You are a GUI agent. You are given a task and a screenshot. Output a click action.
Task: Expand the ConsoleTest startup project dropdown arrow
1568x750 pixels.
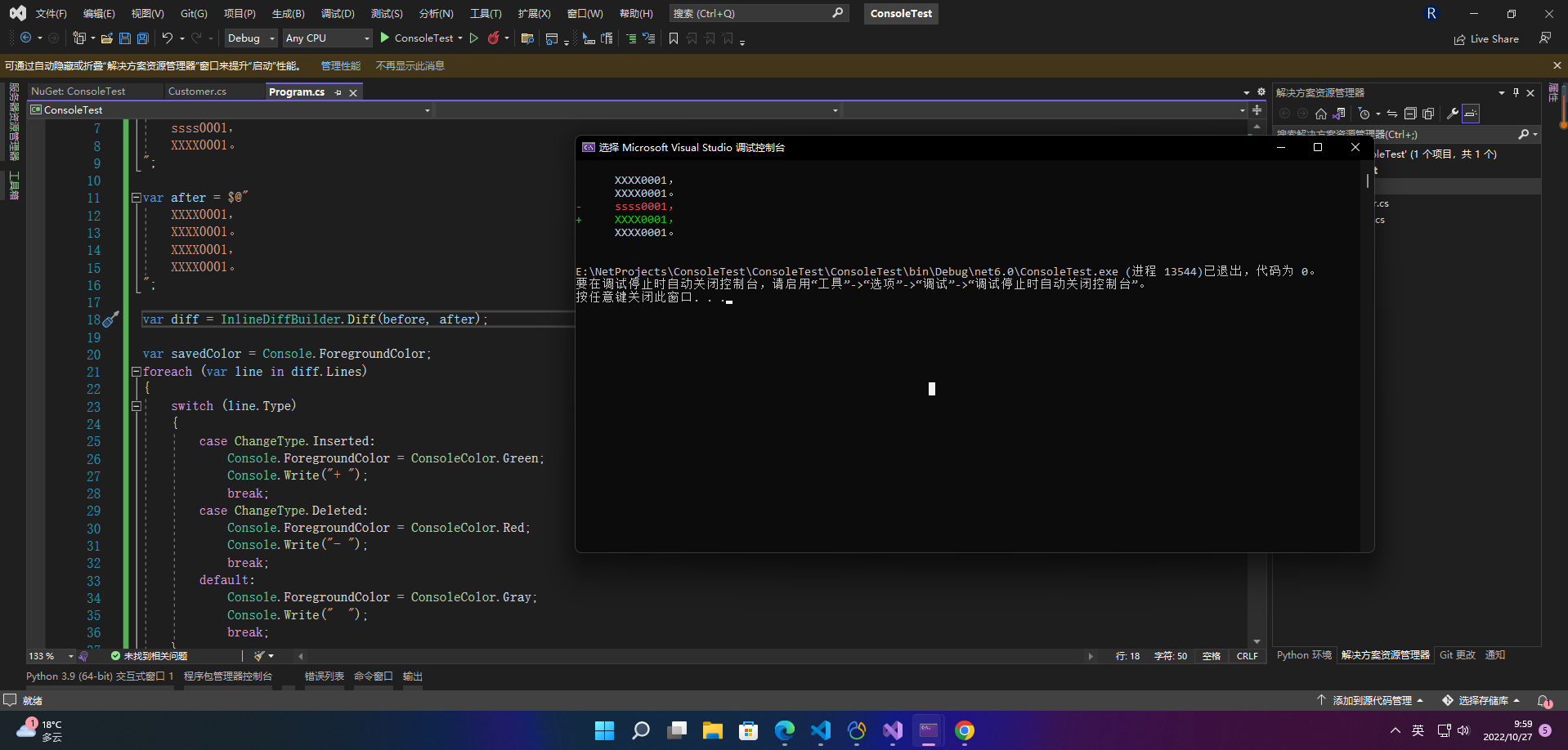[x=460, y=38]
